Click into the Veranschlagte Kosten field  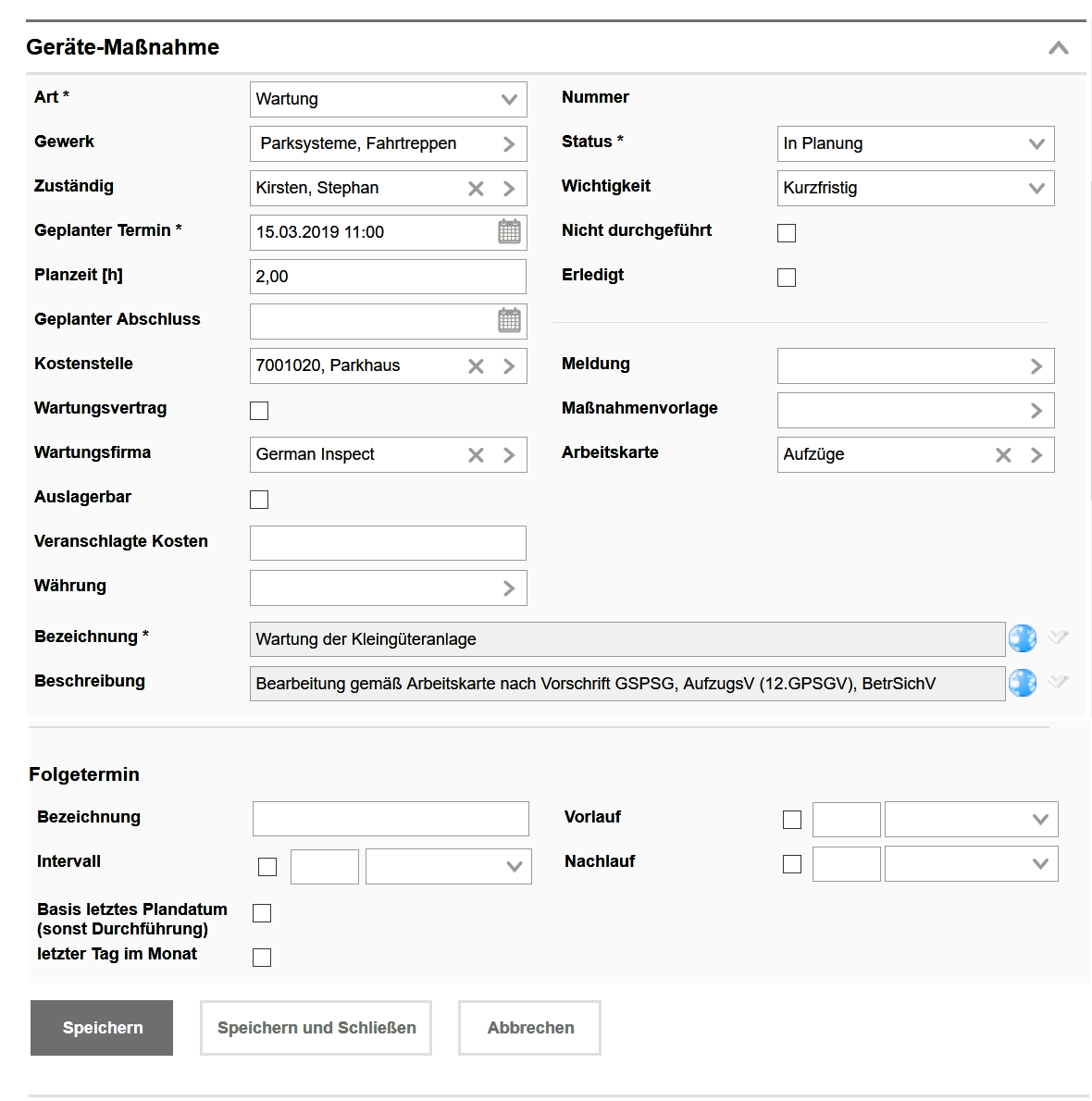(388, 543)
